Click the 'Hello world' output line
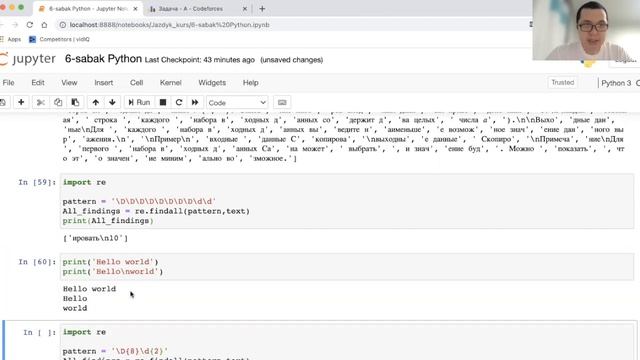 click(x=89, y=289)
